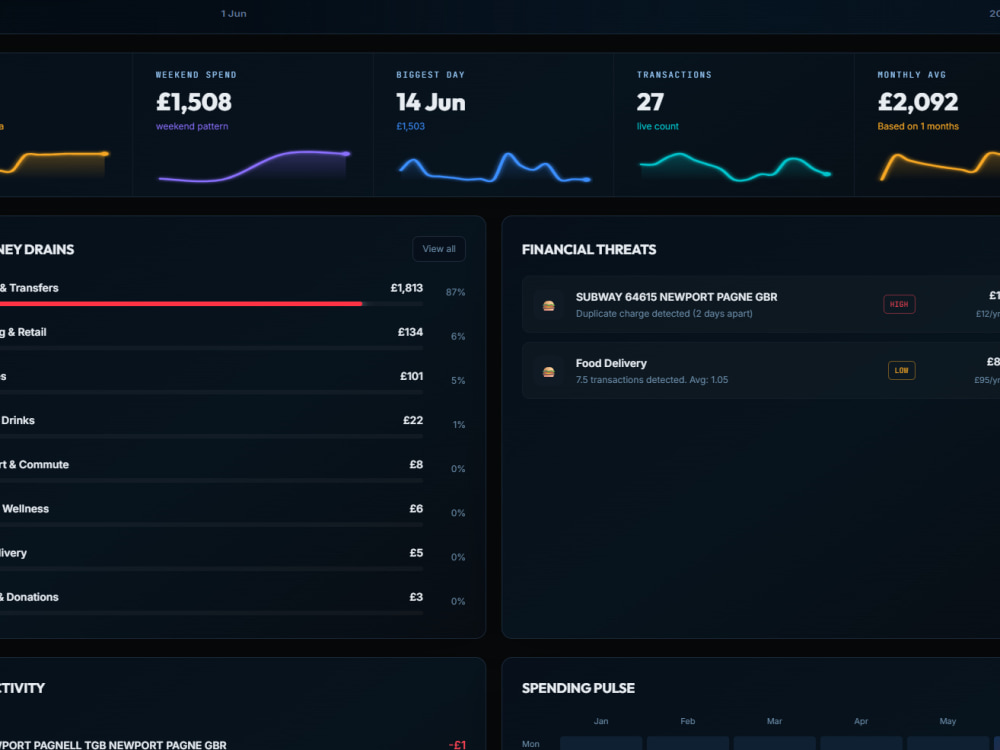
Task: Open the Biggest Day 14 Jun value
Action: [x=430, y=102]
